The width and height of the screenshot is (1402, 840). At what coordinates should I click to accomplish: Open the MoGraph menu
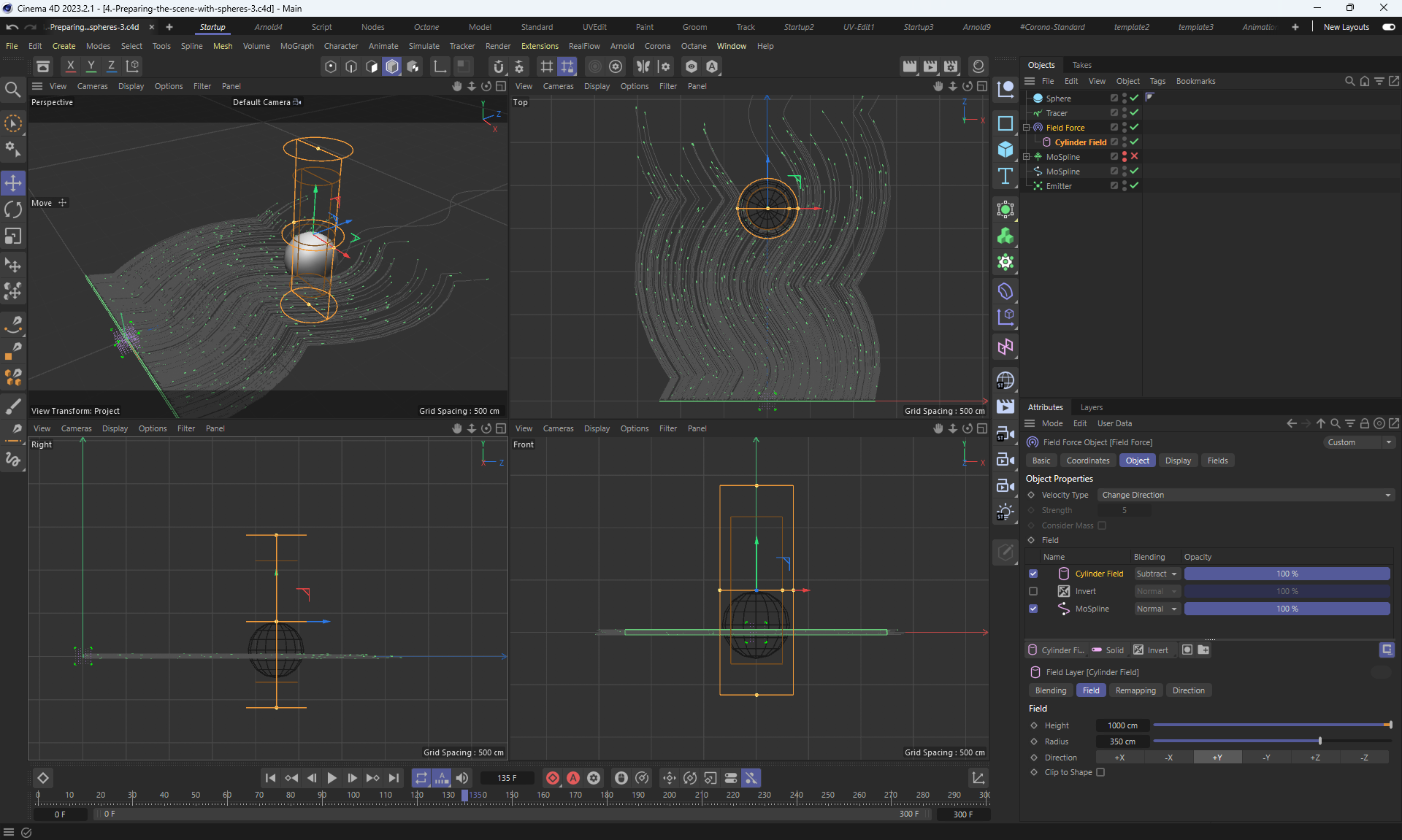(296, 46)
